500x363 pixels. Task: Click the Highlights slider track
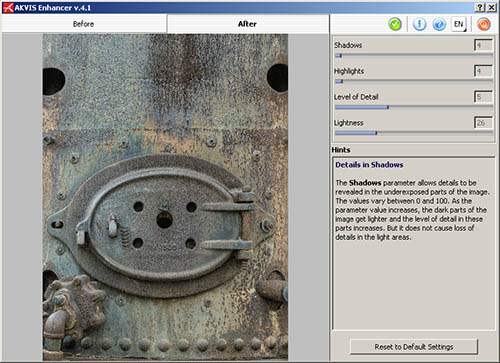pos(414,81)
